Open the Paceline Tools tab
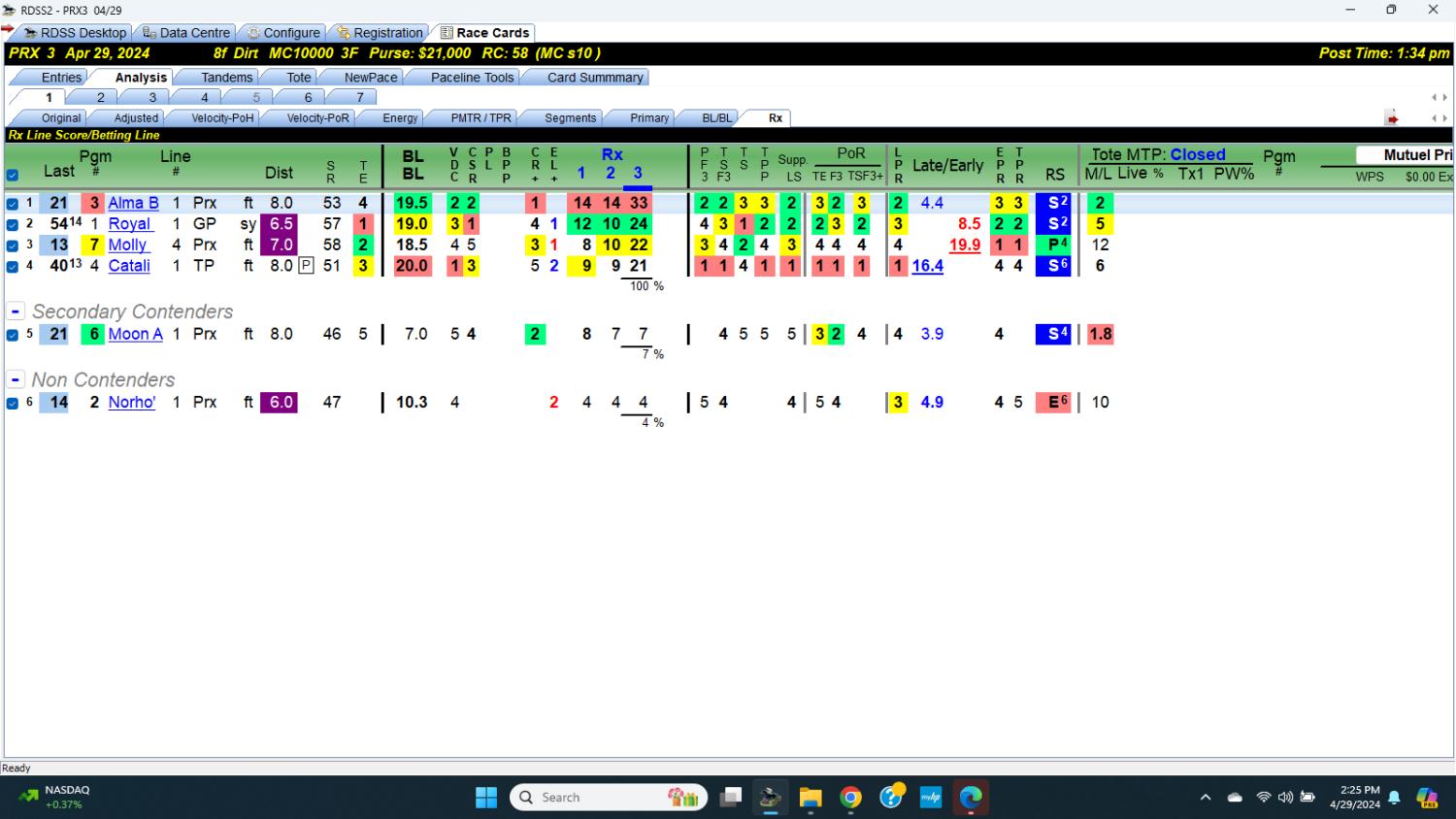This screenshot has width=1456, height=819. tap(472, 78)
